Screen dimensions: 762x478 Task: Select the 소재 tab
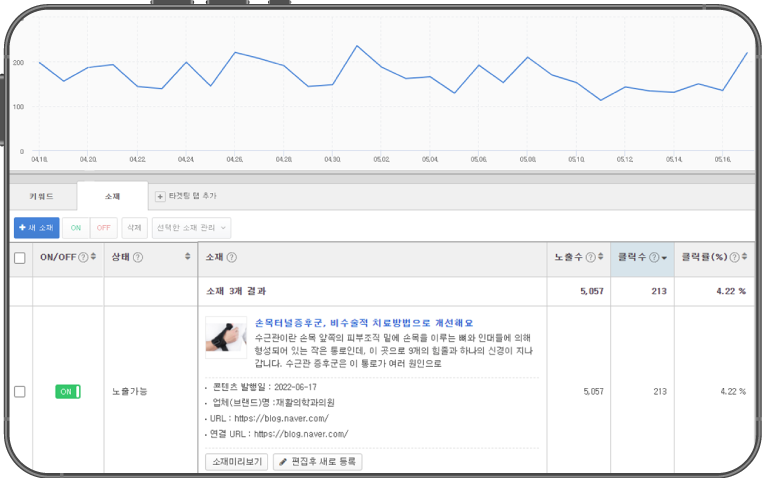pos(112,196)
